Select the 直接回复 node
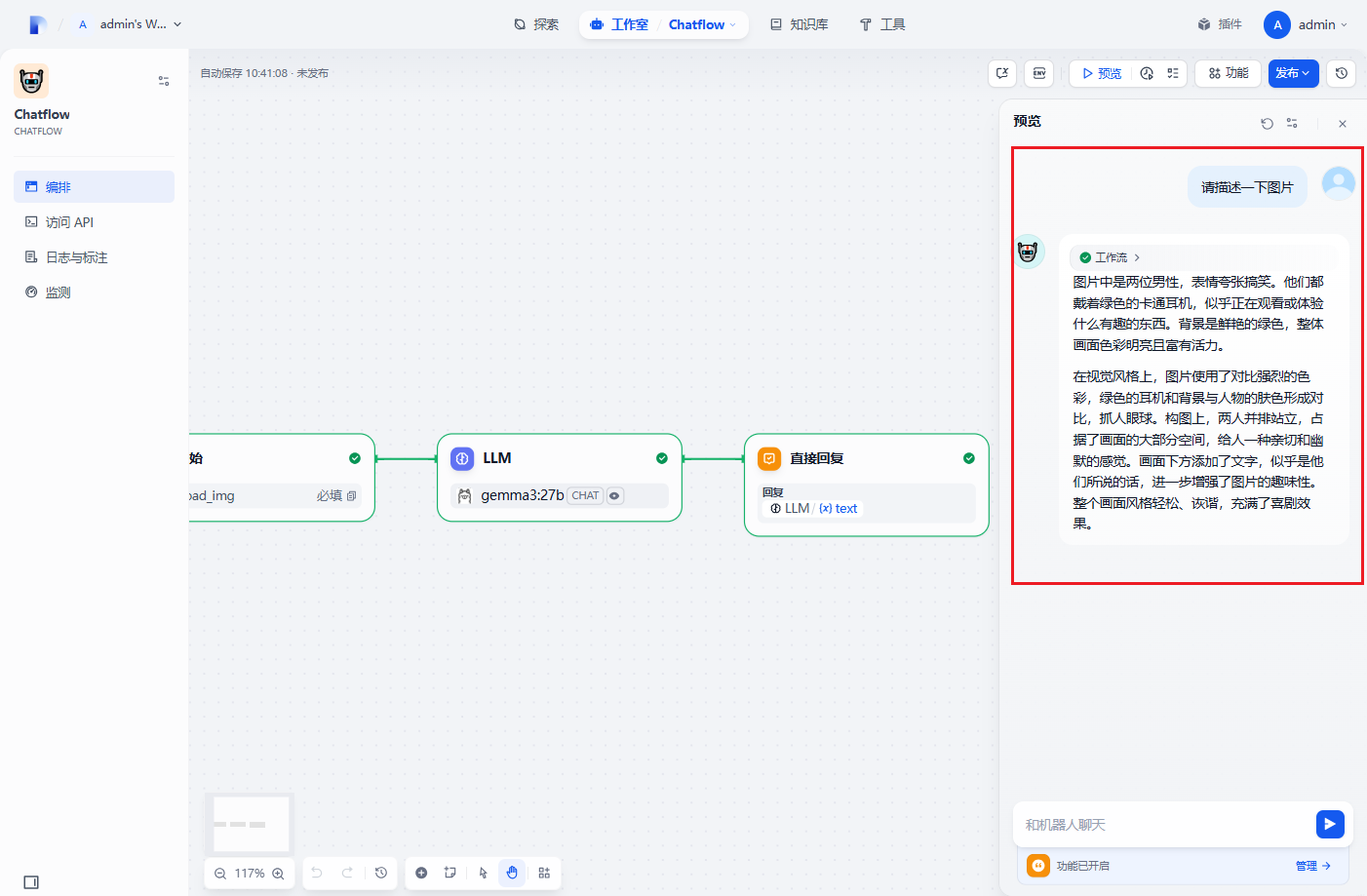The width and height of the screenshot is (1367, 896). tap(867, 485)
